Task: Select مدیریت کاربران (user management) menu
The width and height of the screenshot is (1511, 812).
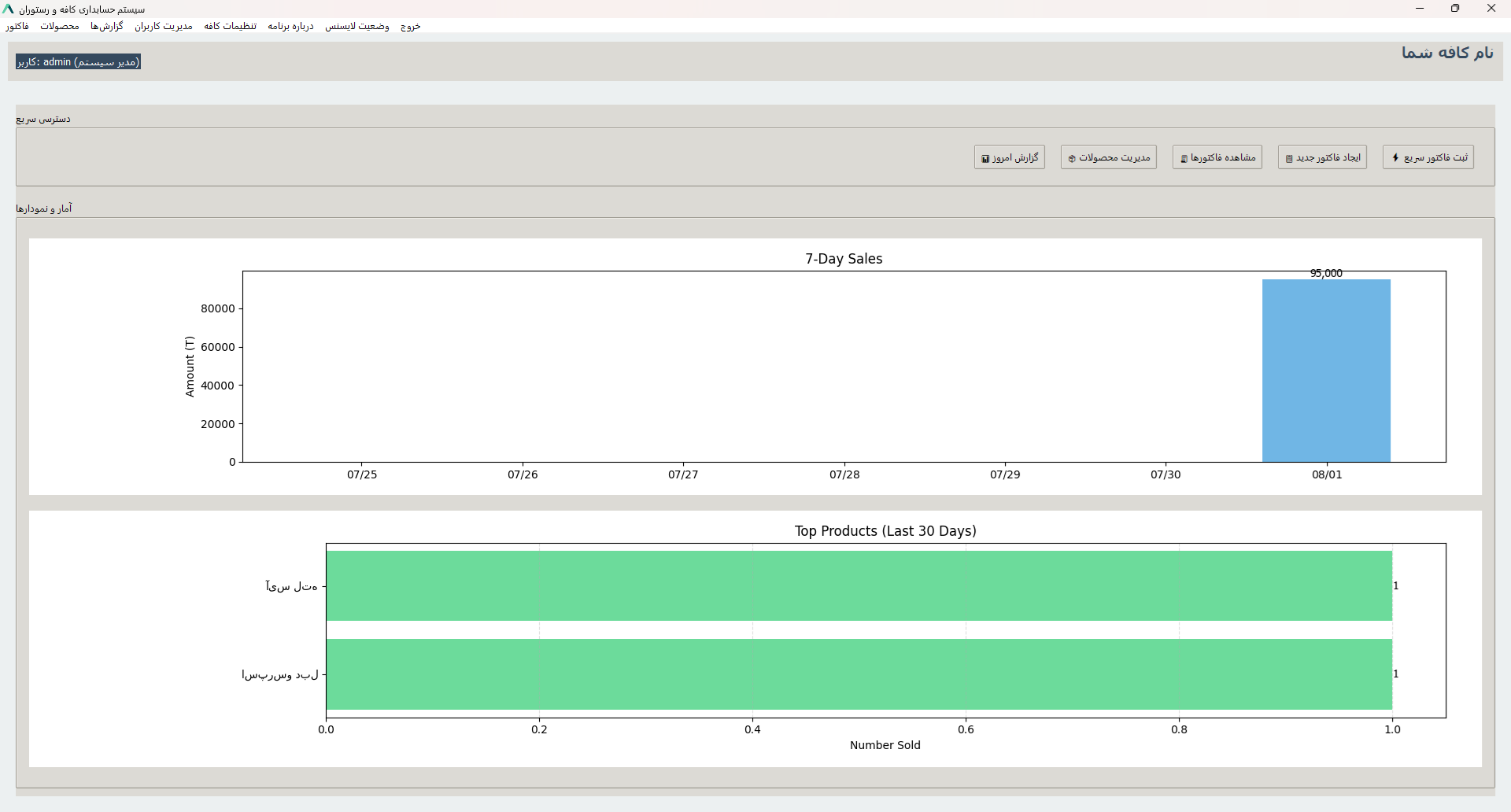Action: click(x=164, y=26)
